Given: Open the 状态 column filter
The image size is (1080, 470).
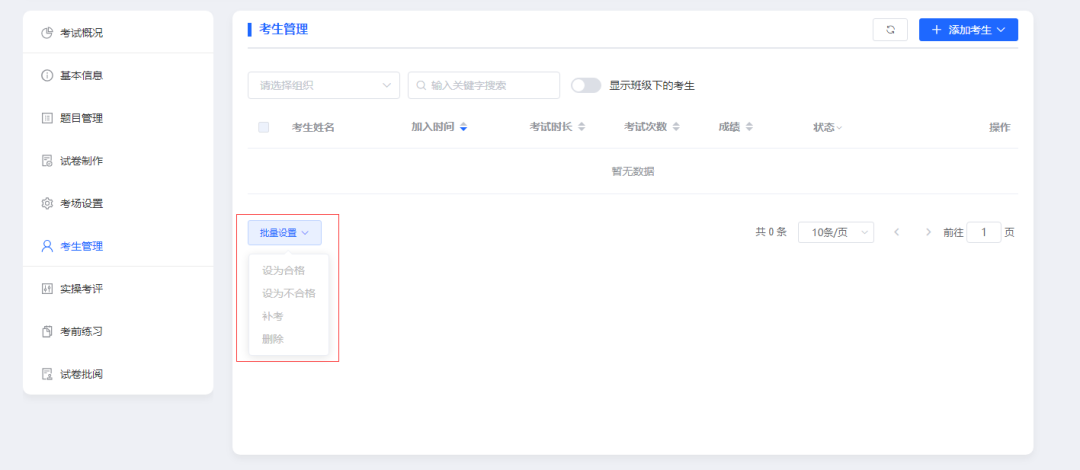Looking at the screenshot, I should pos(827,127).
